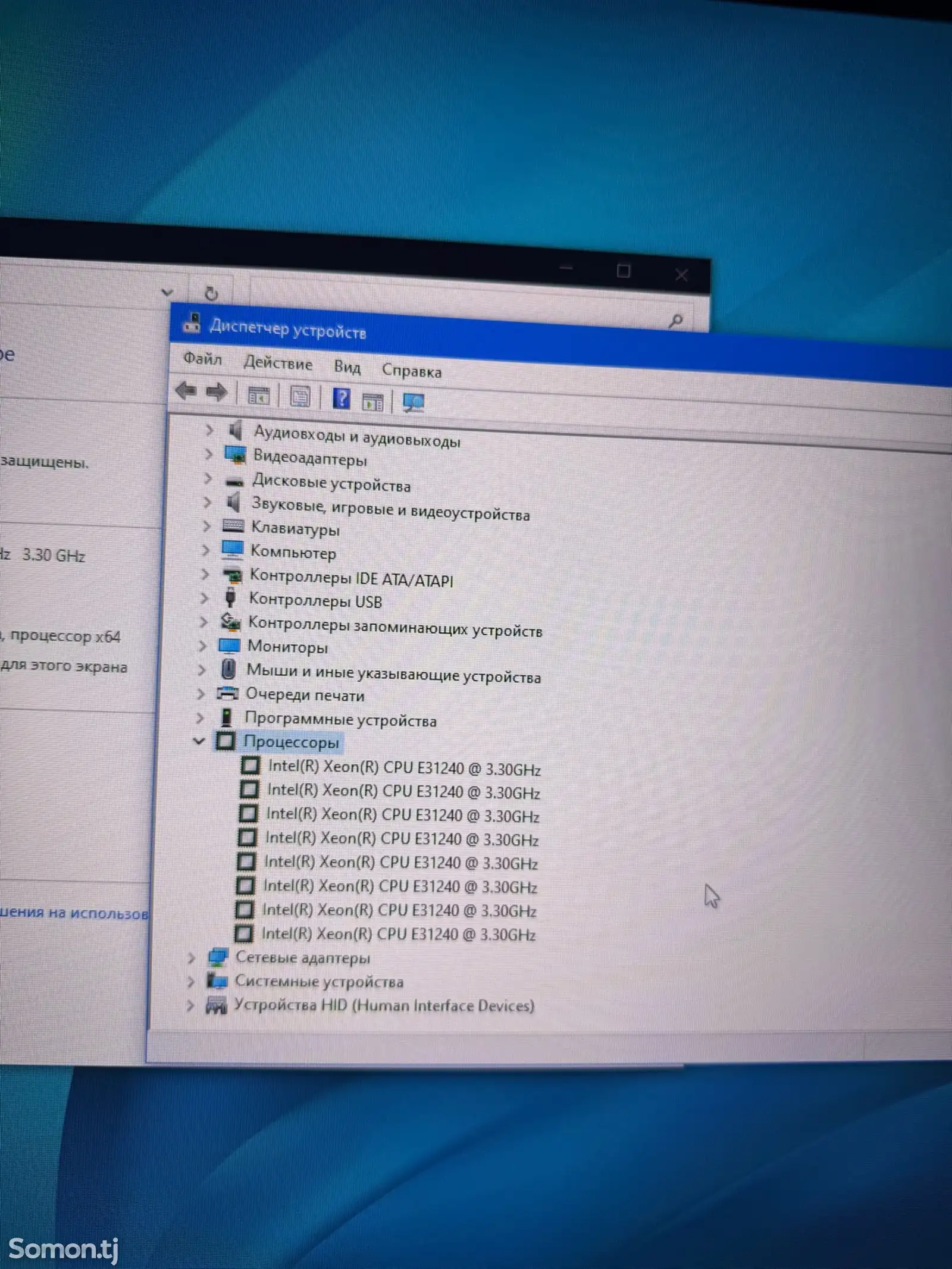Click the refresh button in the System window
Screen dimensions: 952x1269
(211, 293)
